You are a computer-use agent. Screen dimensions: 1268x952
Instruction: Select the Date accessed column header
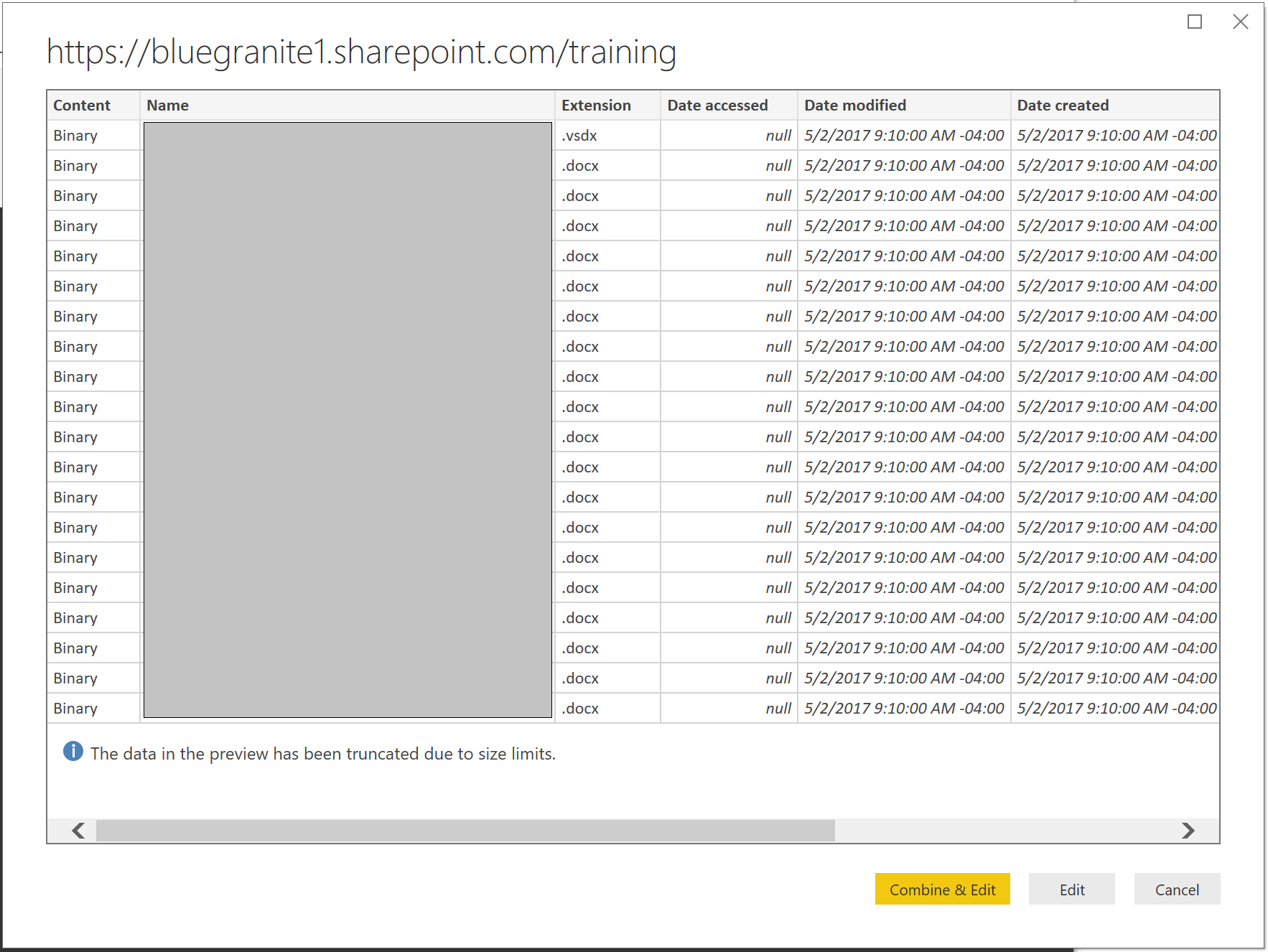pyautogui.click(x=729, y=105)
